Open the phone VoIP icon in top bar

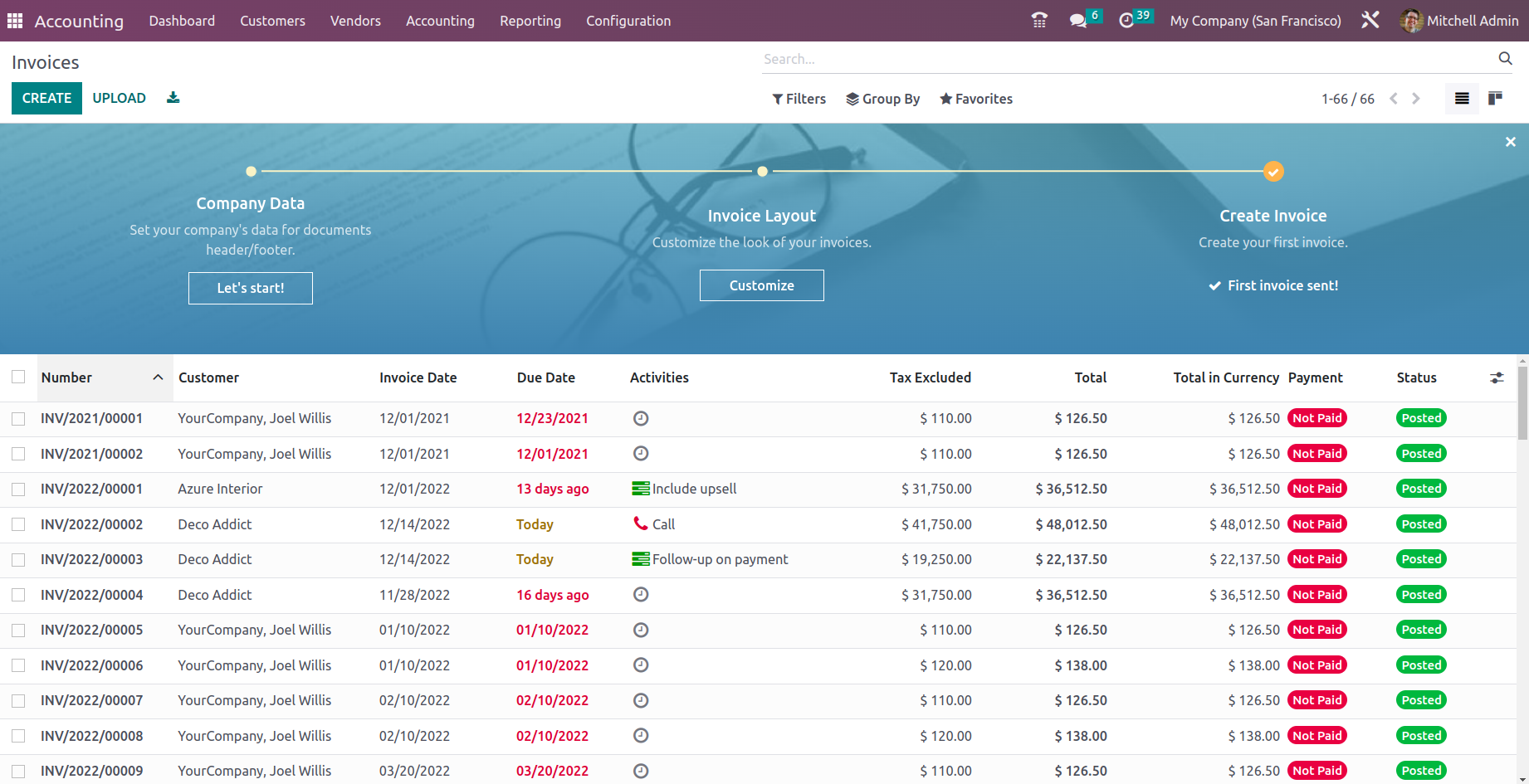coord(1038,21)
